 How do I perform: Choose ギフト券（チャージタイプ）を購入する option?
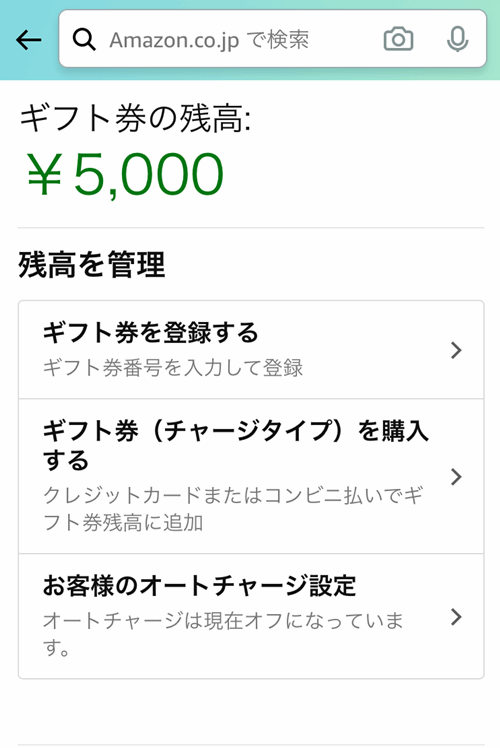click(x=235, y=446)
